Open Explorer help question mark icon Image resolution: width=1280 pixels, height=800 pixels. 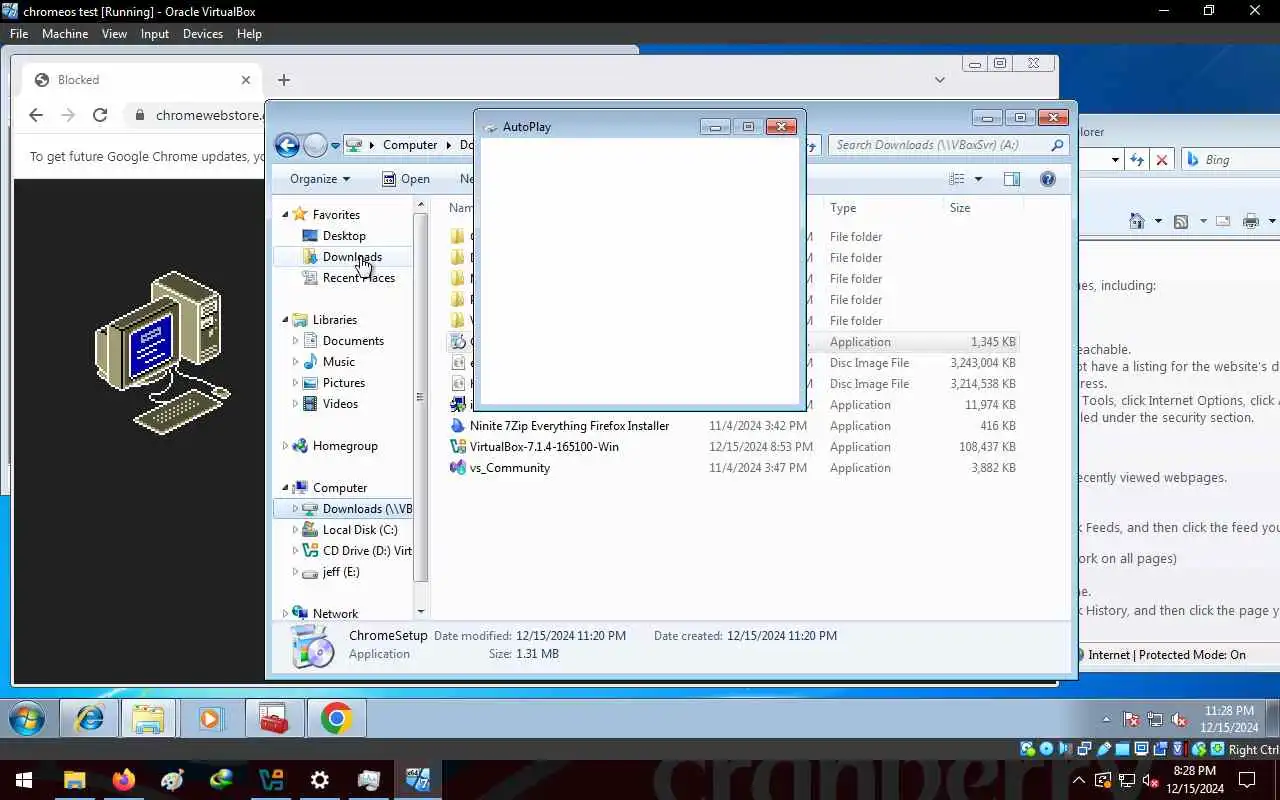click(1048, 179)
